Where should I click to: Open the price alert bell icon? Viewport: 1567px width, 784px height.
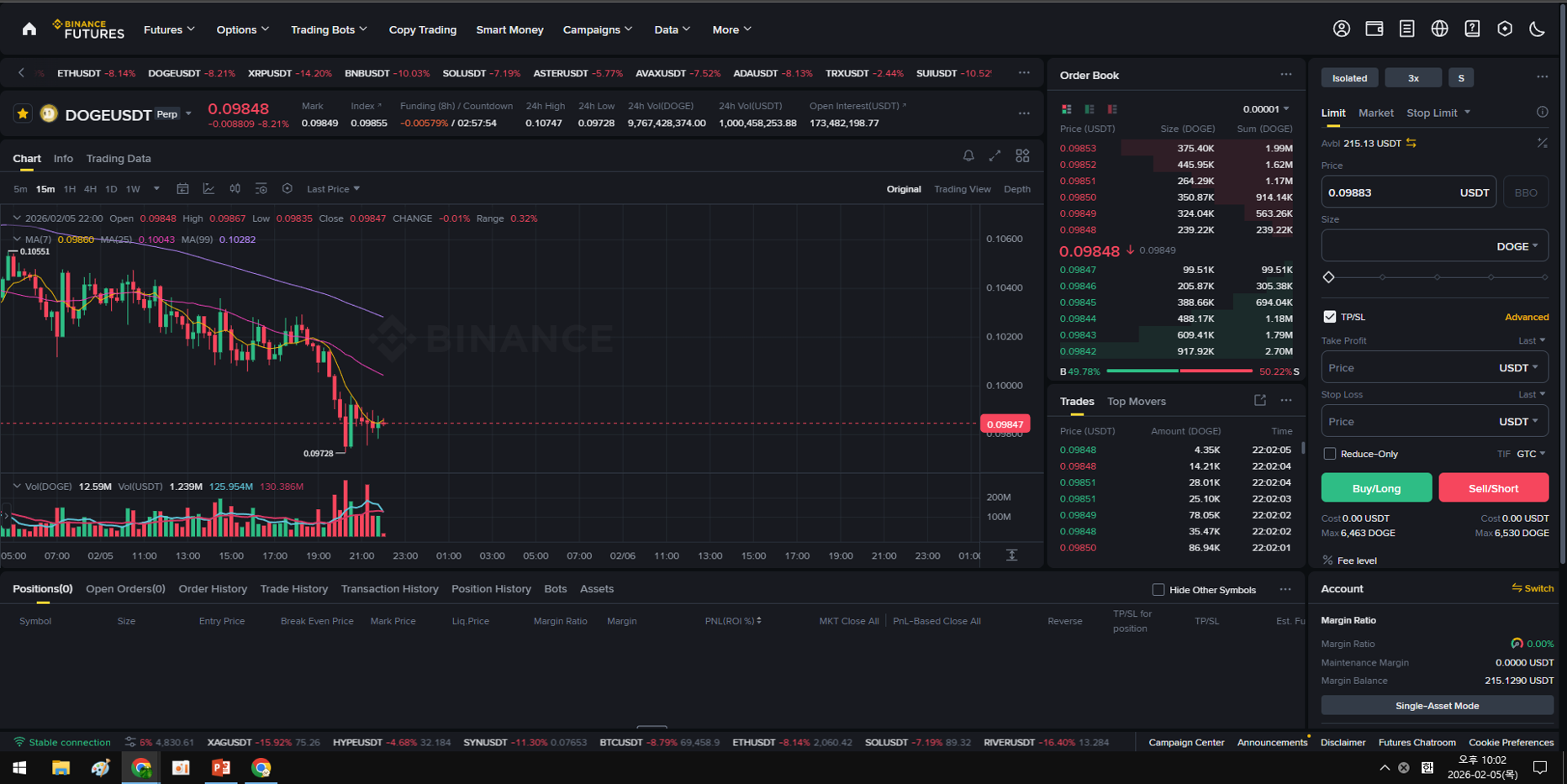968,155
